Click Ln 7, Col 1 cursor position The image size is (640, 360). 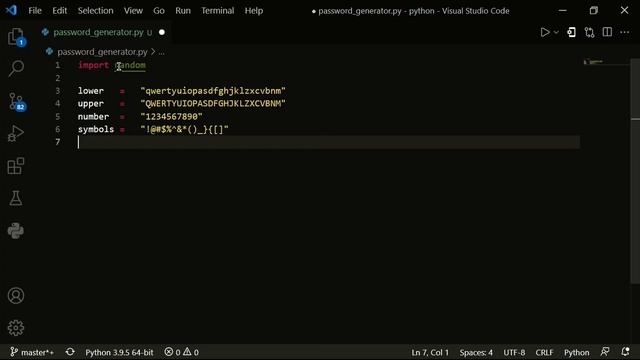pos(430,352)
